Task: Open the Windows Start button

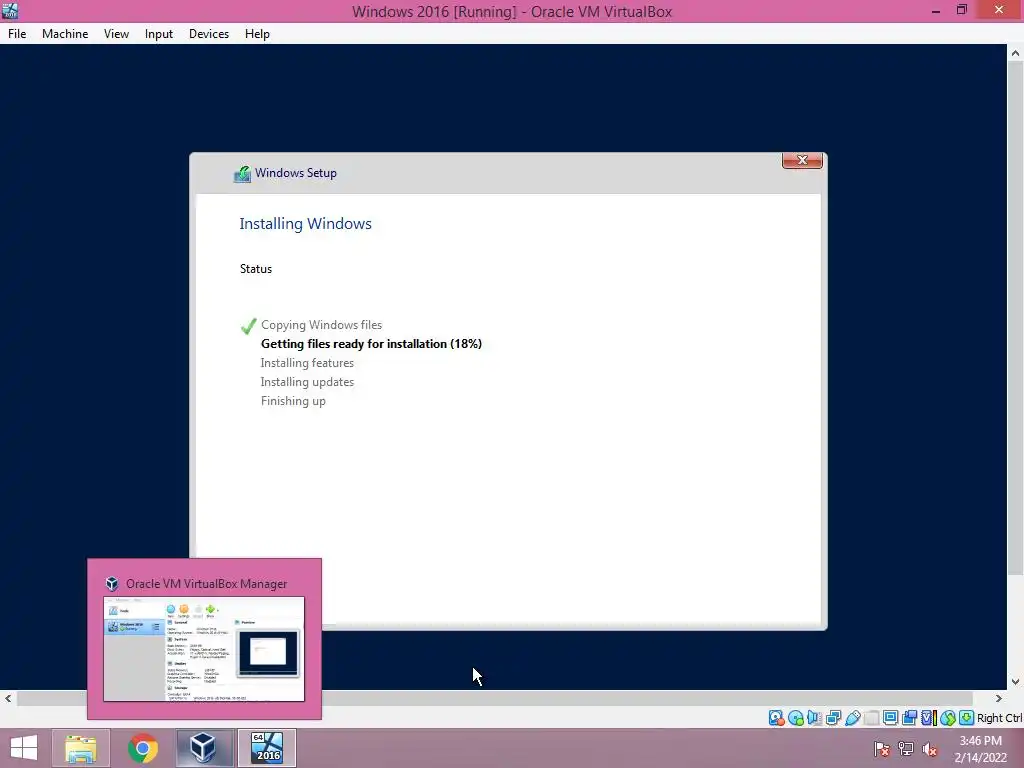Action: pyautogui.click(x=24, y=748)
